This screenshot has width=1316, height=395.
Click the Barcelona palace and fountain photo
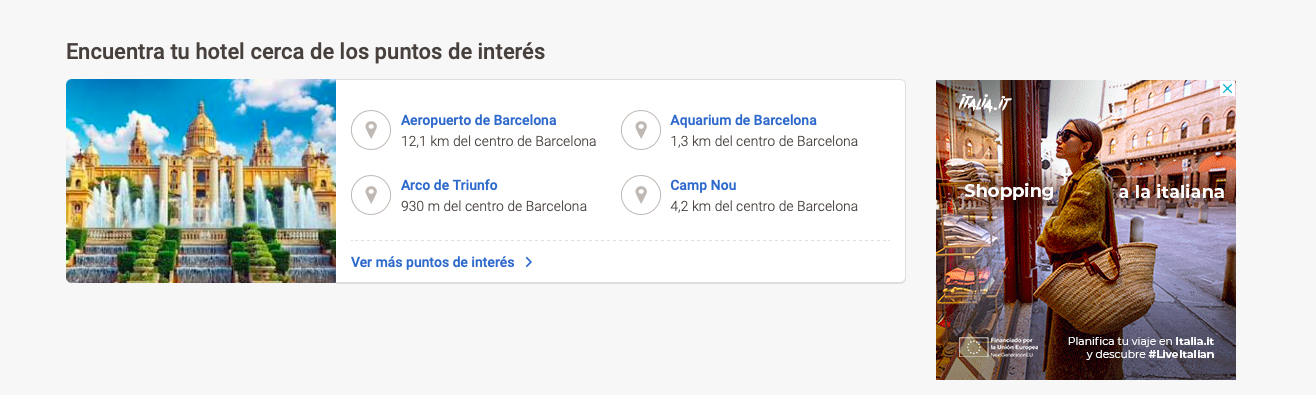click(201, 181)
